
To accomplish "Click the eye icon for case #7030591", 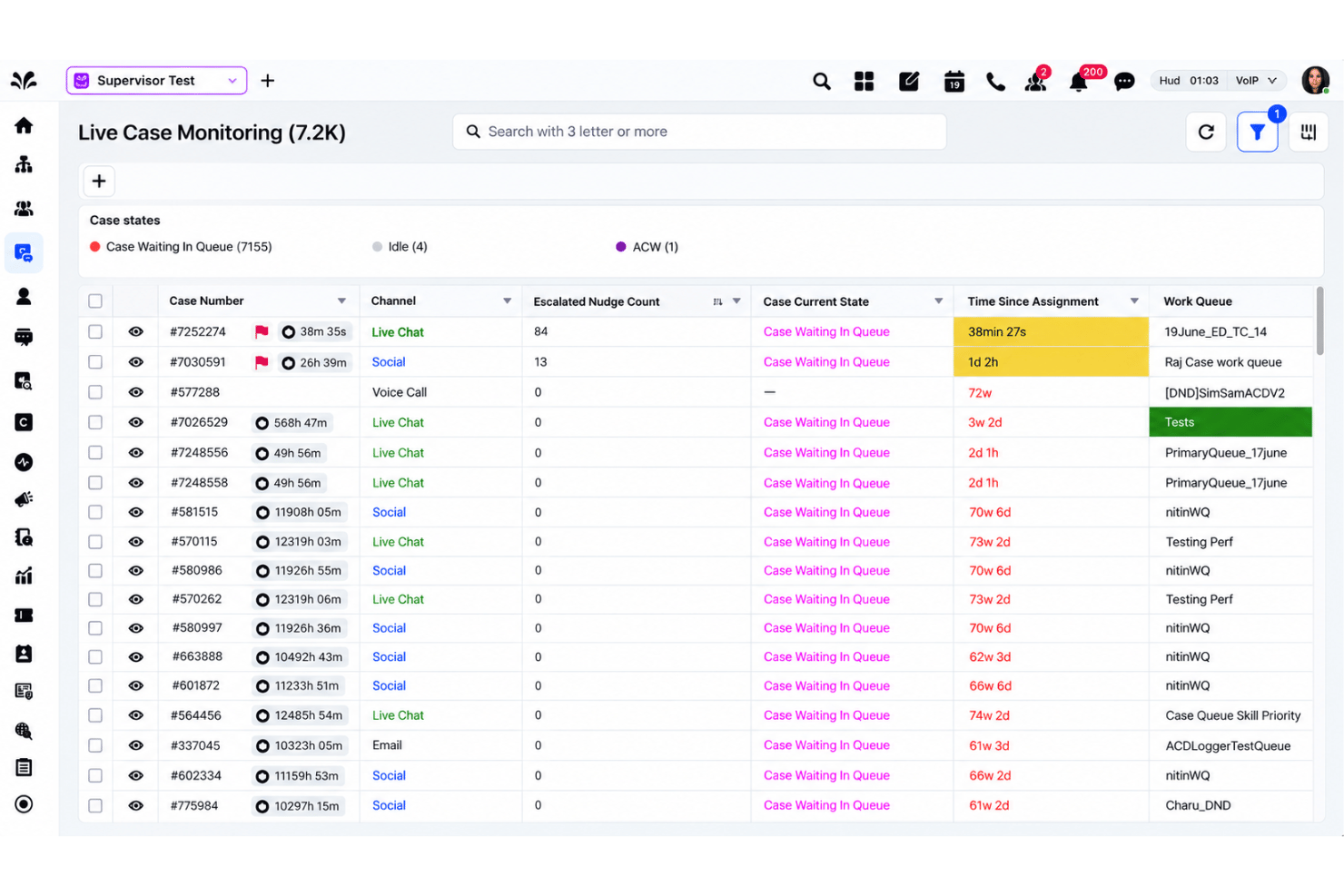I will tap(136, 362).
